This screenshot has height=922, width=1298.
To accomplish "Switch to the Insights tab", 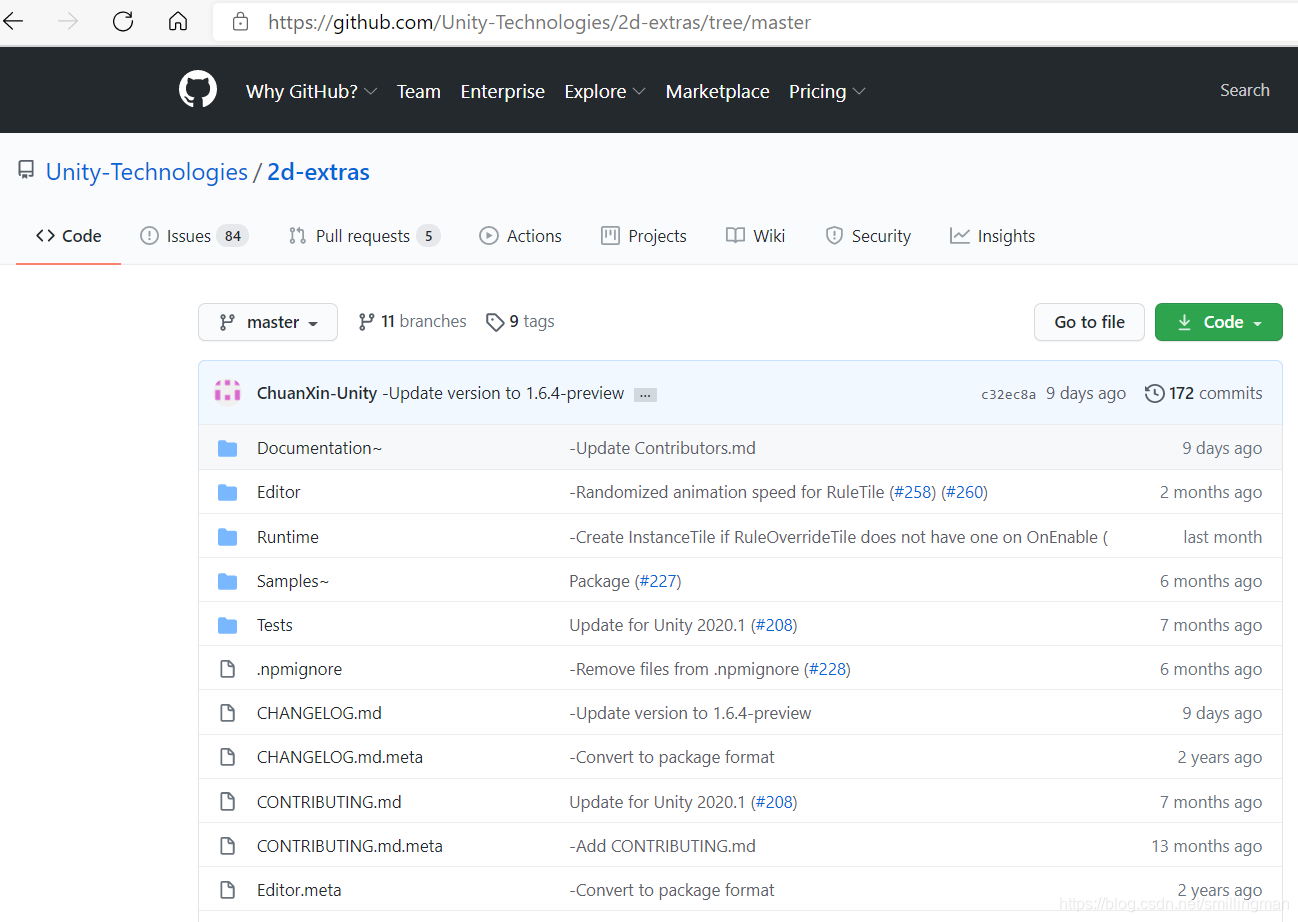I will (x=992, y=236).
